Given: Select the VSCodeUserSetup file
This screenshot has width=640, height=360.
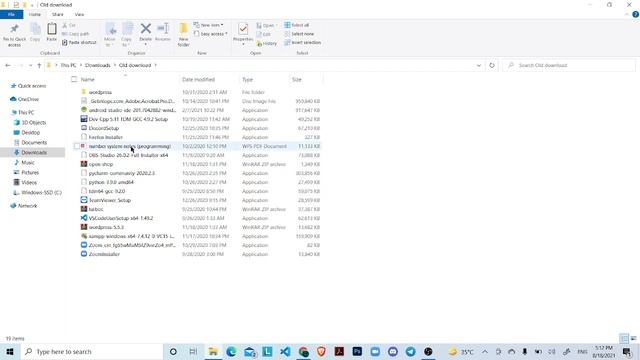Looking at the screenshot, I should point(121,218).
